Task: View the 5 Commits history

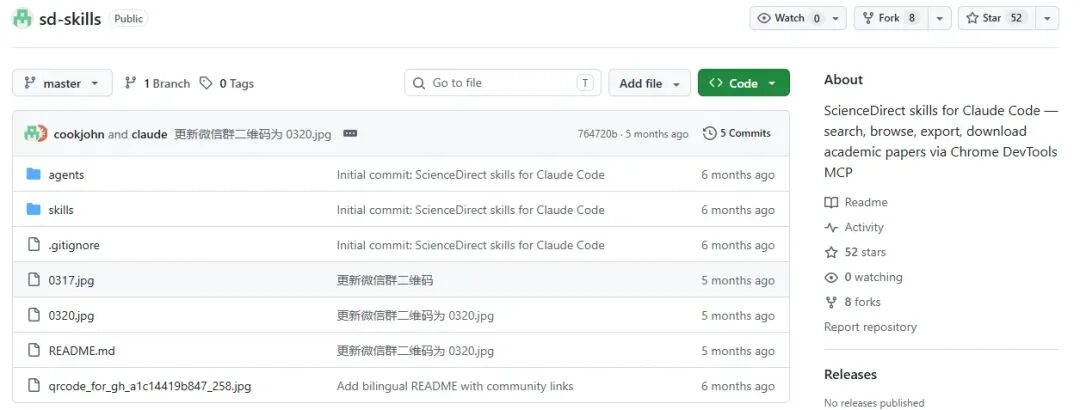Action: (x=737, y=134)
